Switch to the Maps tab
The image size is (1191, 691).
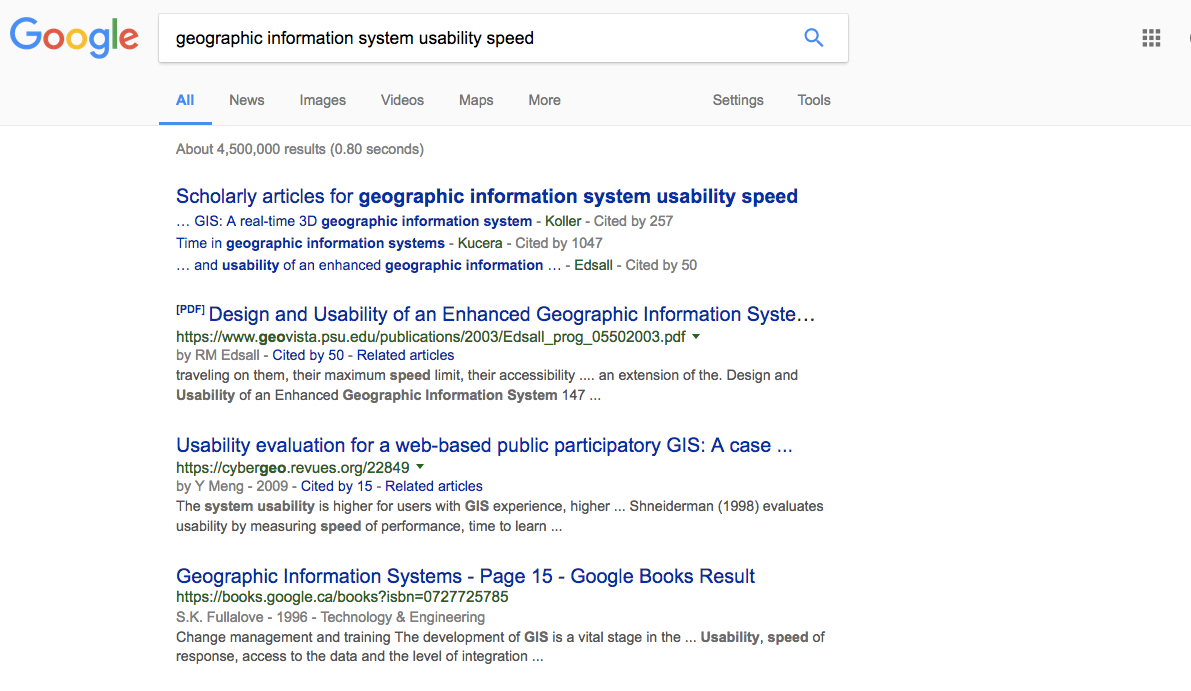click(x=476, y=100)
